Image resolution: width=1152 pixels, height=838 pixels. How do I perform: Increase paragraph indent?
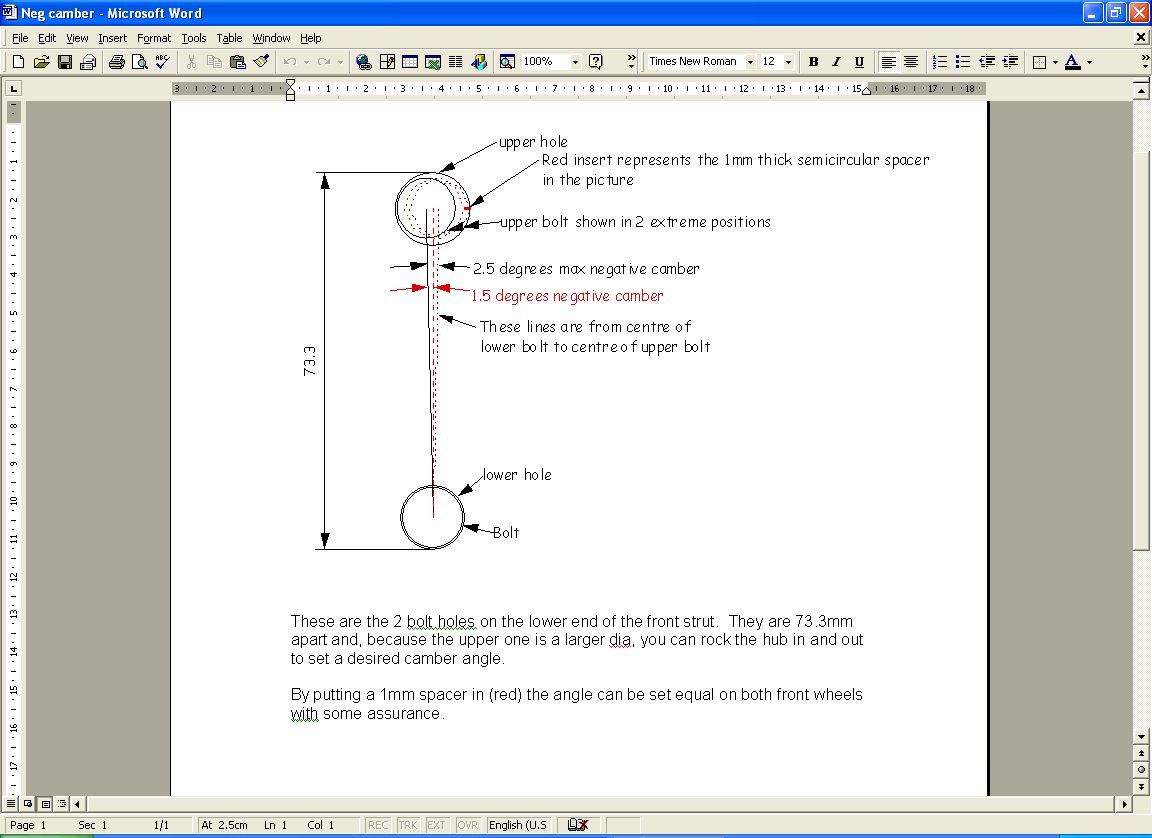[x=1010, y=62]
